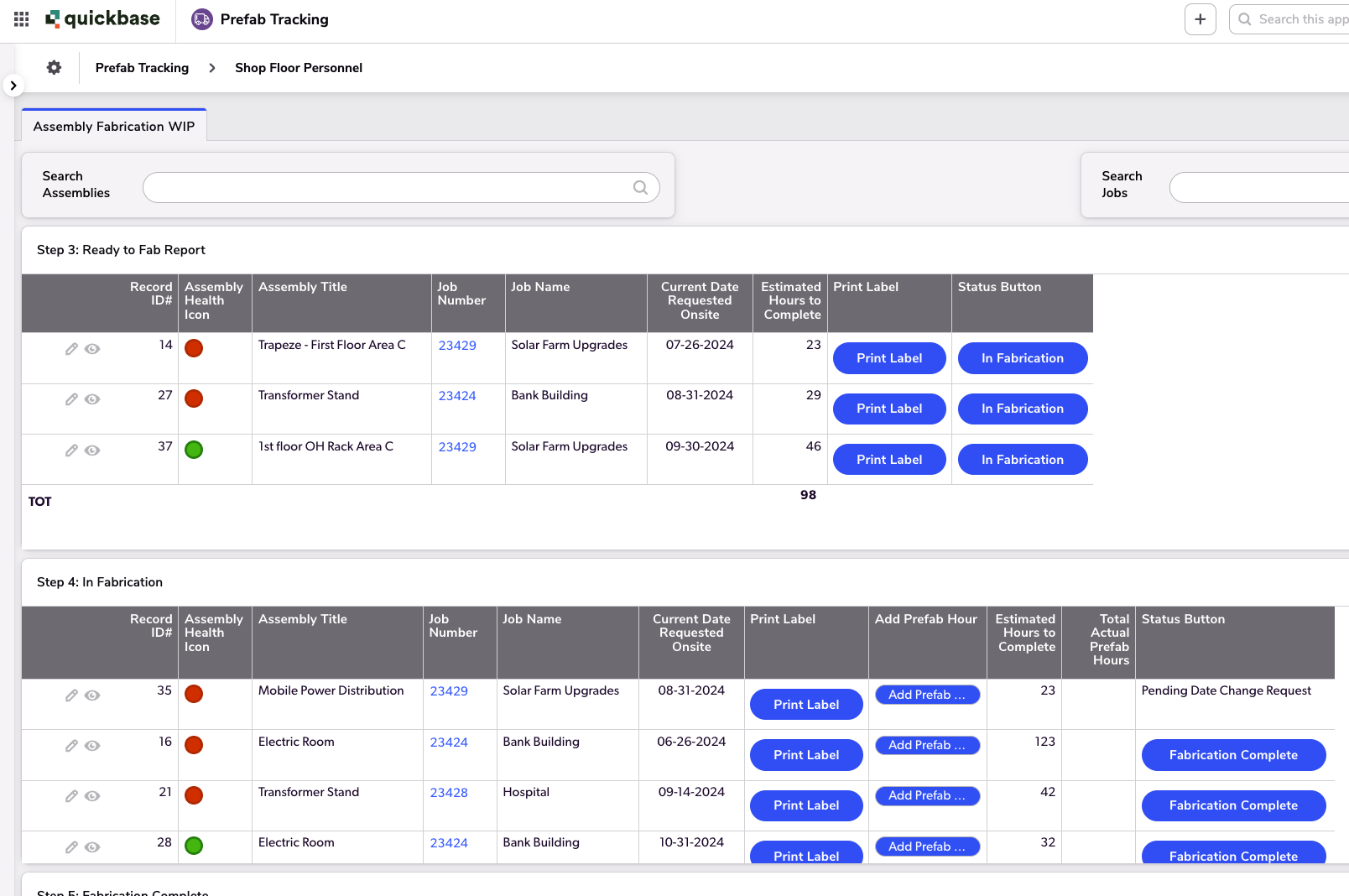
Task: Open the settings gear for Prefab Tracking
Action: point(54,67)
